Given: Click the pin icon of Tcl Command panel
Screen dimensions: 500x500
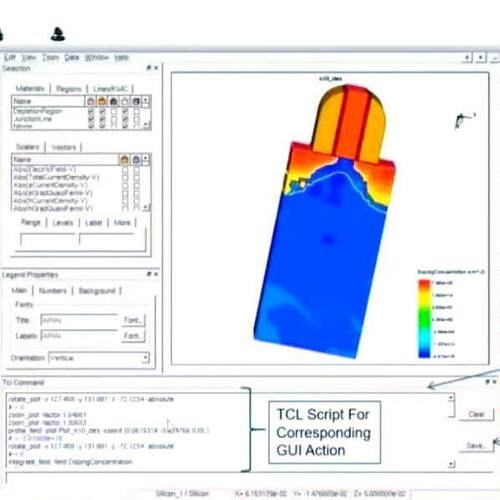Looking at the screenshot, I should click(x=488, y=382).
